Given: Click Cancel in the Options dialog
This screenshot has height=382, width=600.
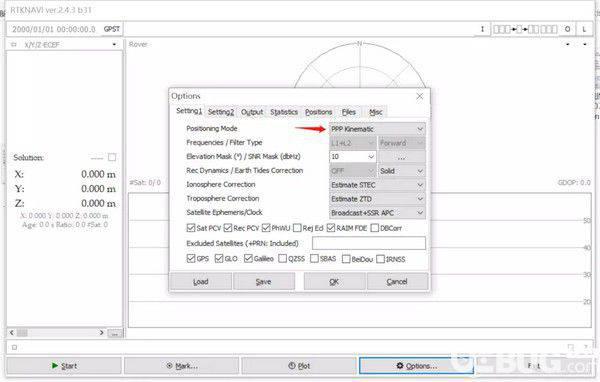Looking at the screenshot, I should pos(397,282).
